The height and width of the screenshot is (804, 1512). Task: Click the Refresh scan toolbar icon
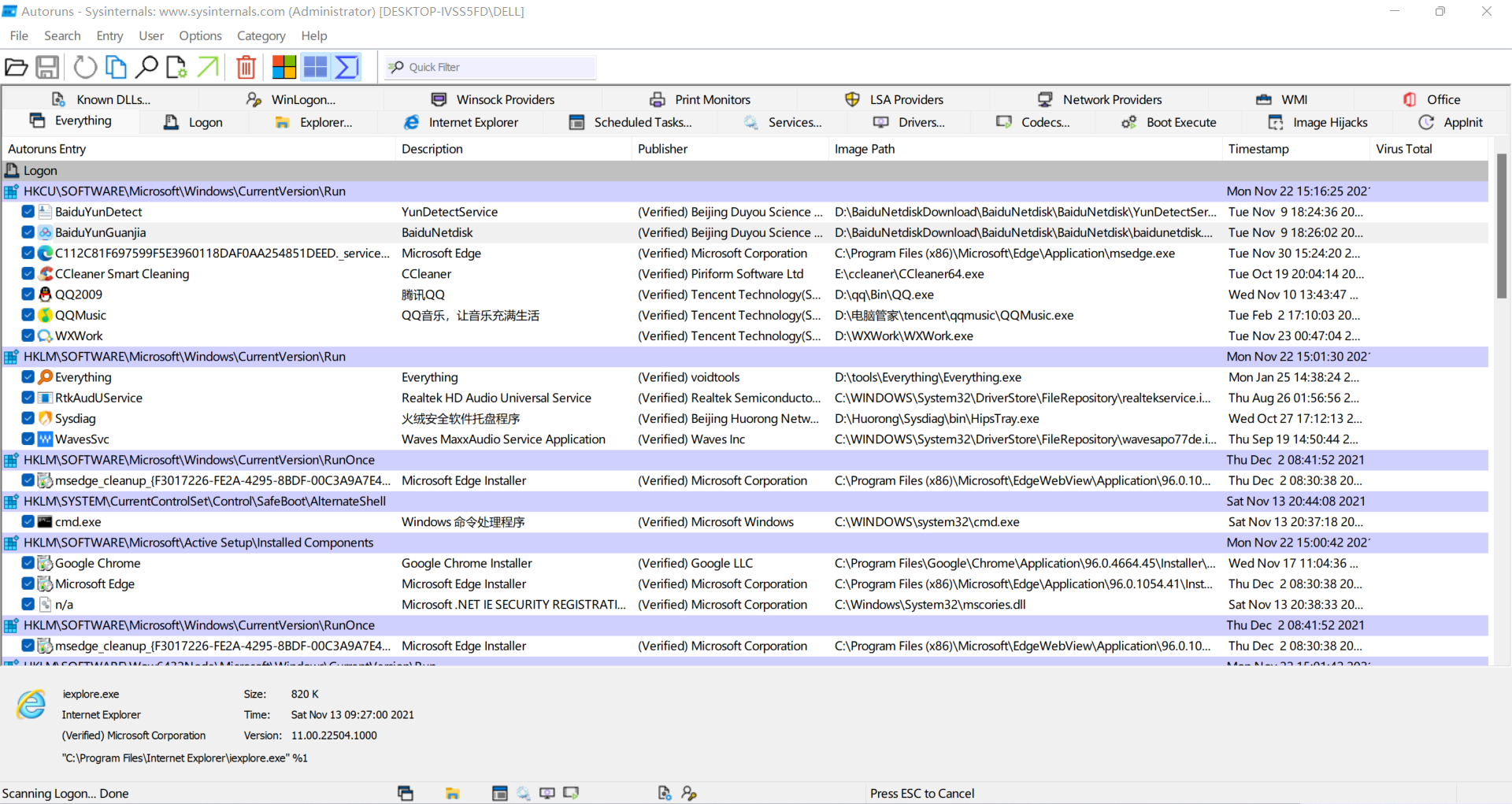click(x=85, y=68)
